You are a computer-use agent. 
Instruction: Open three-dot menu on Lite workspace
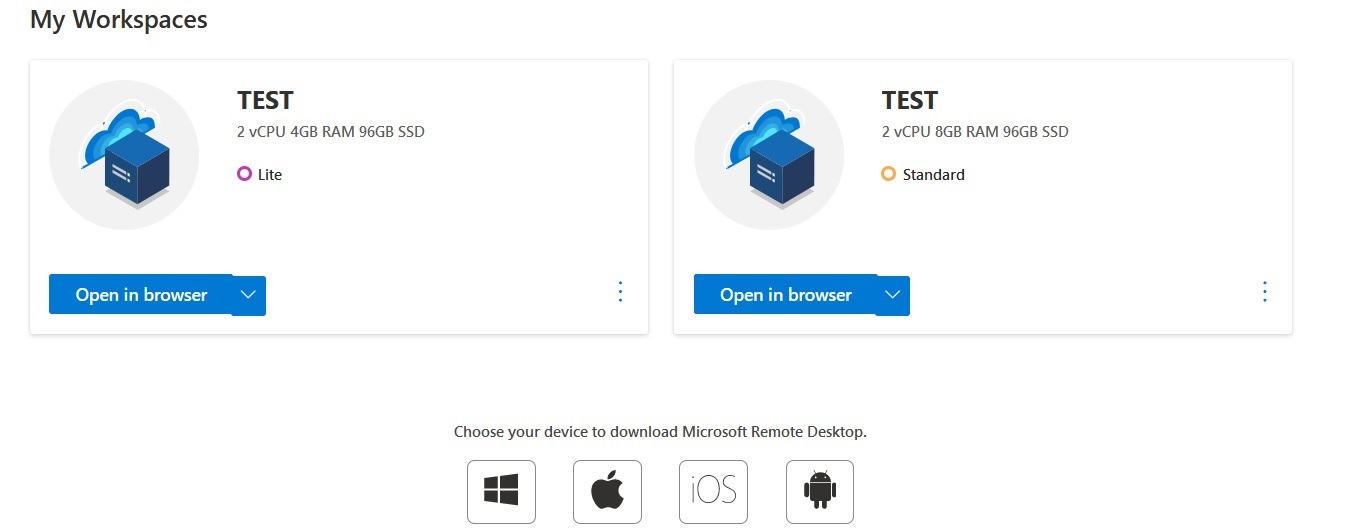(620, 291)
